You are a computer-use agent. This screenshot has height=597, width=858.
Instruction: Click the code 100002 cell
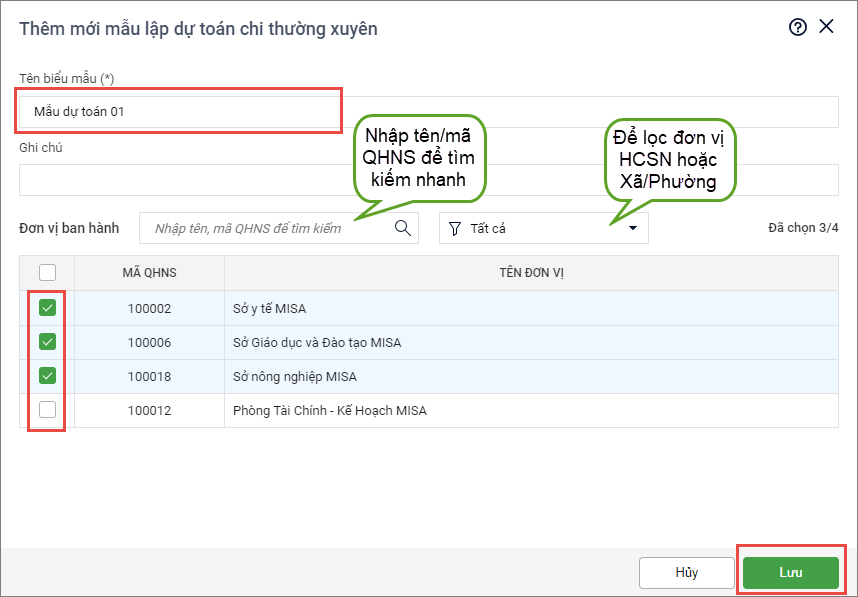tap(149, 308)
